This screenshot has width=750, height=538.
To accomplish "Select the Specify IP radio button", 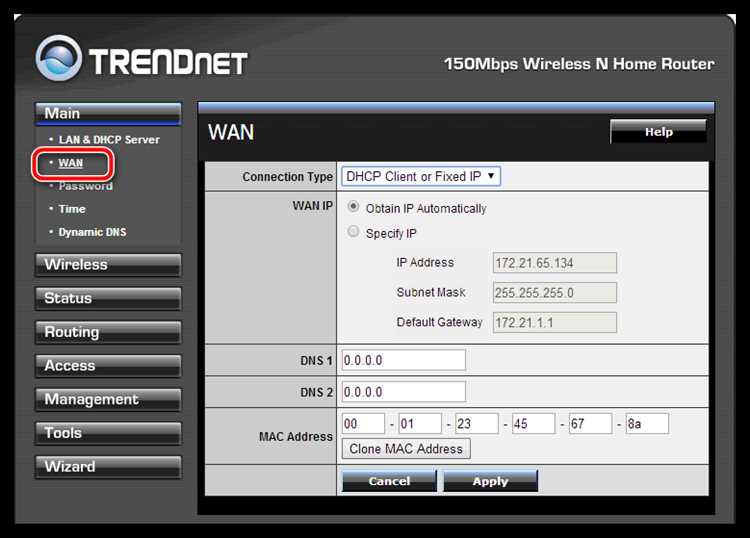I will [x=353, y=231].
